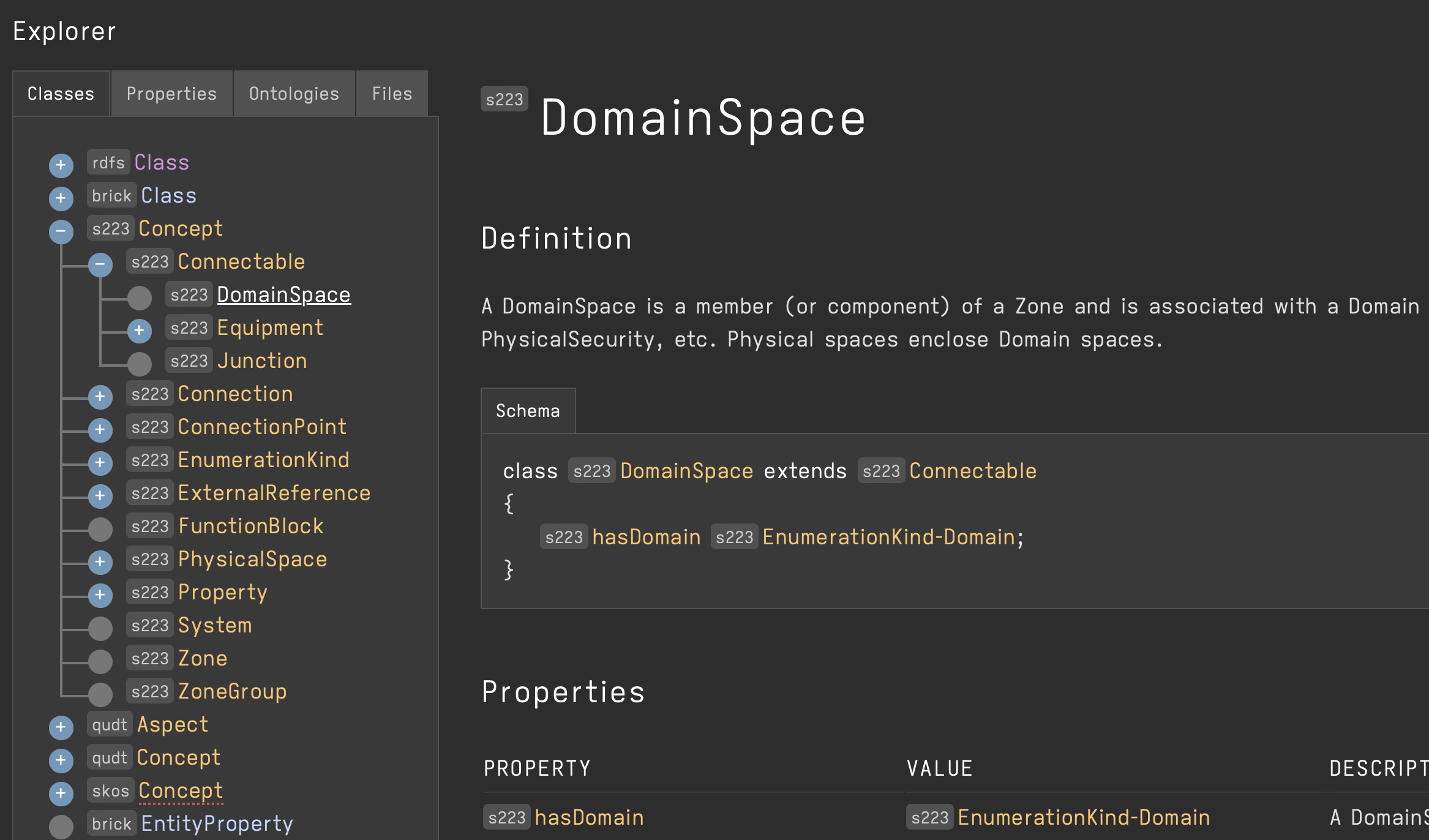Click the plus icon beside ConnectionPoint

pos(100,429)
